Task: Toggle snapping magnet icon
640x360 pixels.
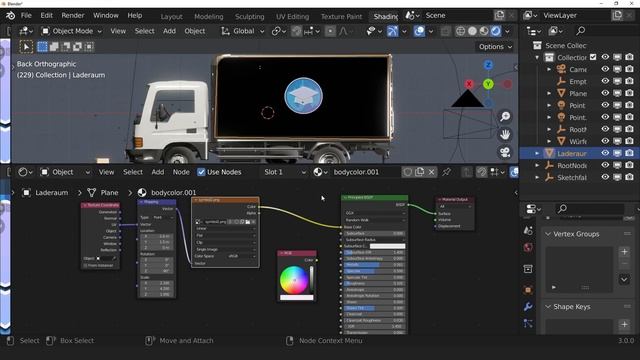Action: pos(297,31)
